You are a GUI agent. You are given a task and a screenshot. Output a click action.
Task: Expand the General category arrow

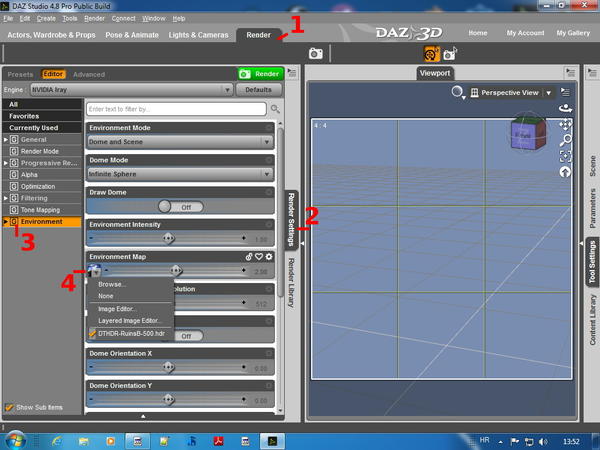click(5, 140)
